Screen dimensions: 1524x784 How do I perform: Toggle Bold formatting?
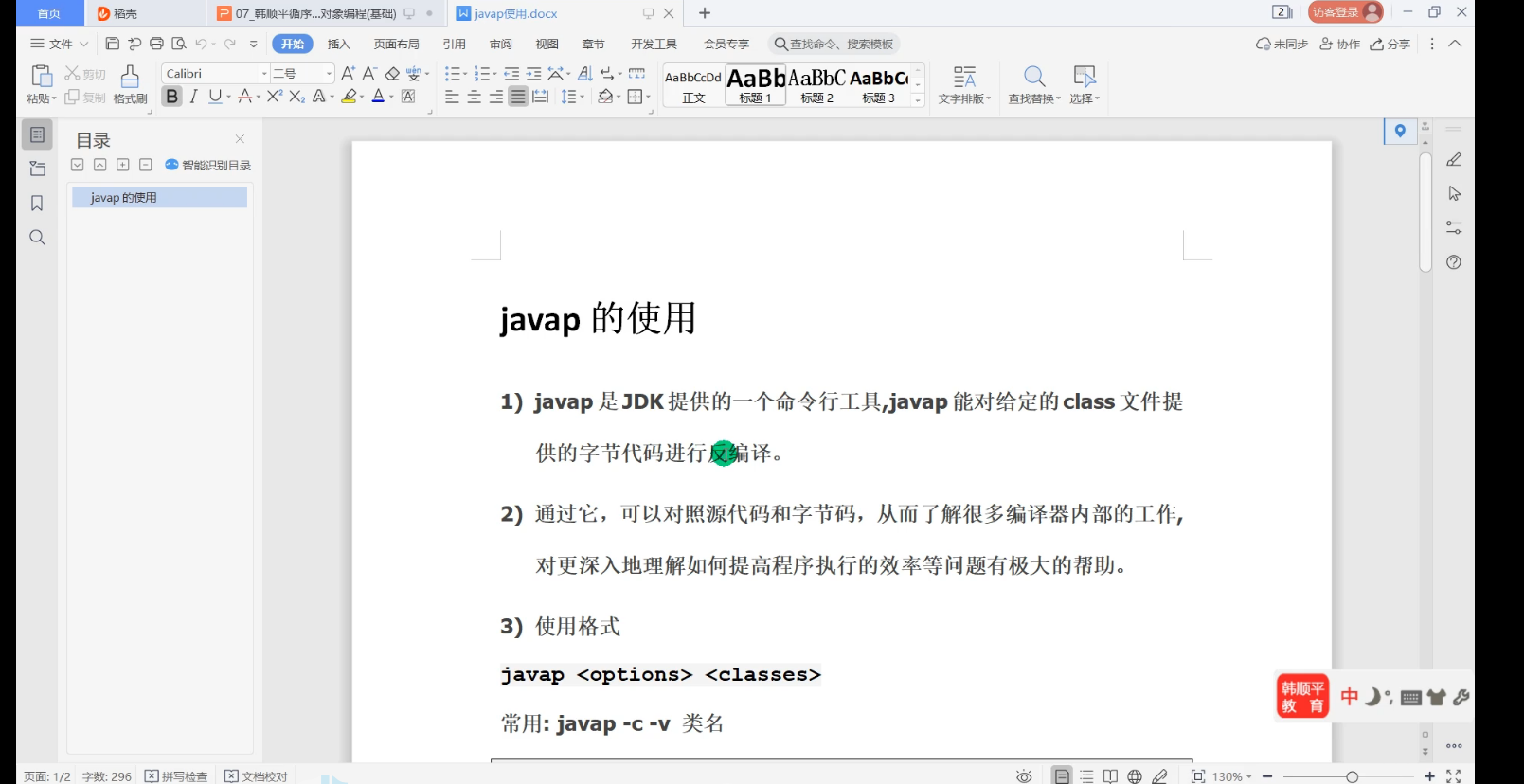pyautogui.click(x=171, y=96)
